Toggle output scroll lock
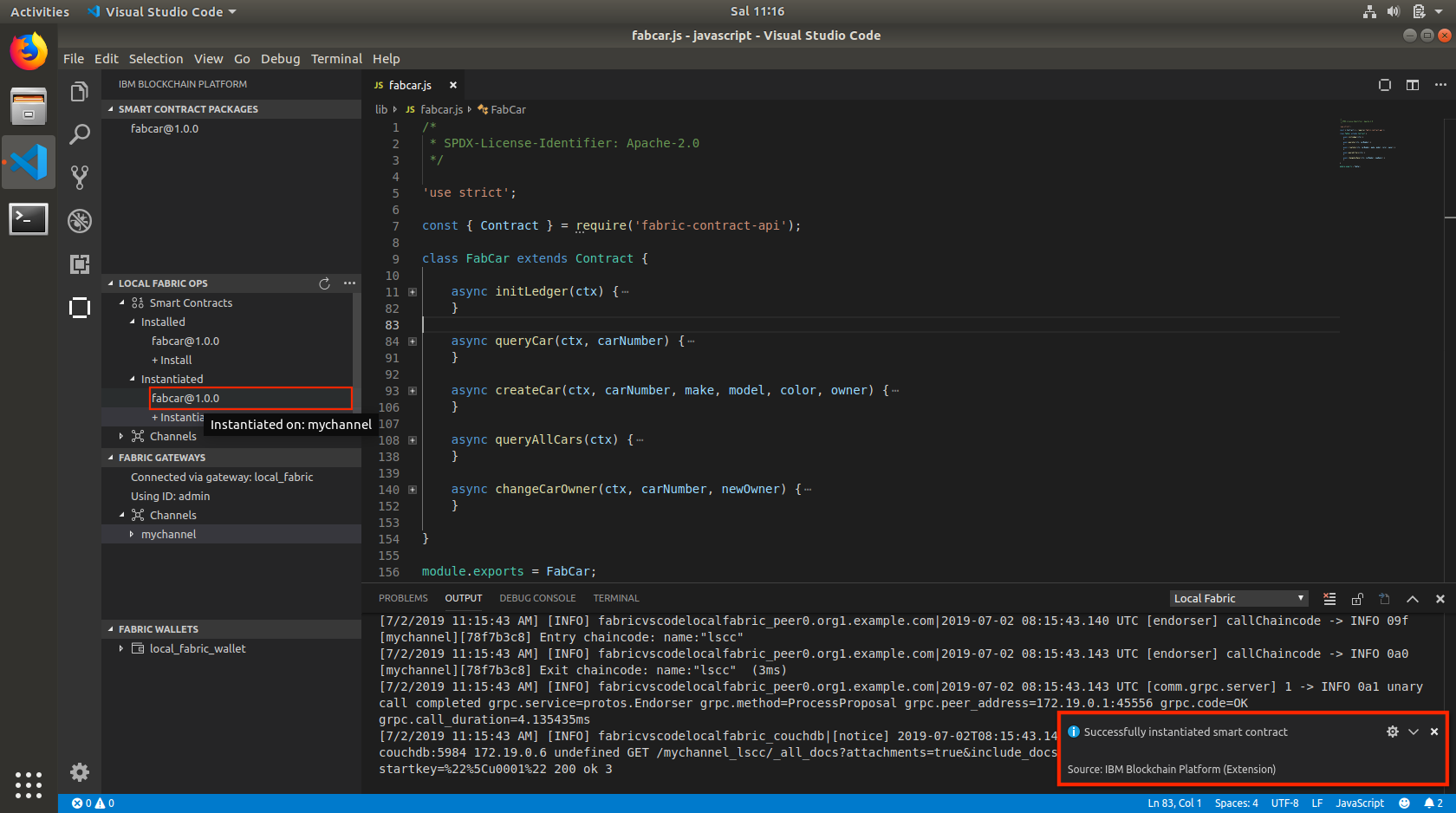This screenshot has height=813, width=1456. tap(1357, 599)
